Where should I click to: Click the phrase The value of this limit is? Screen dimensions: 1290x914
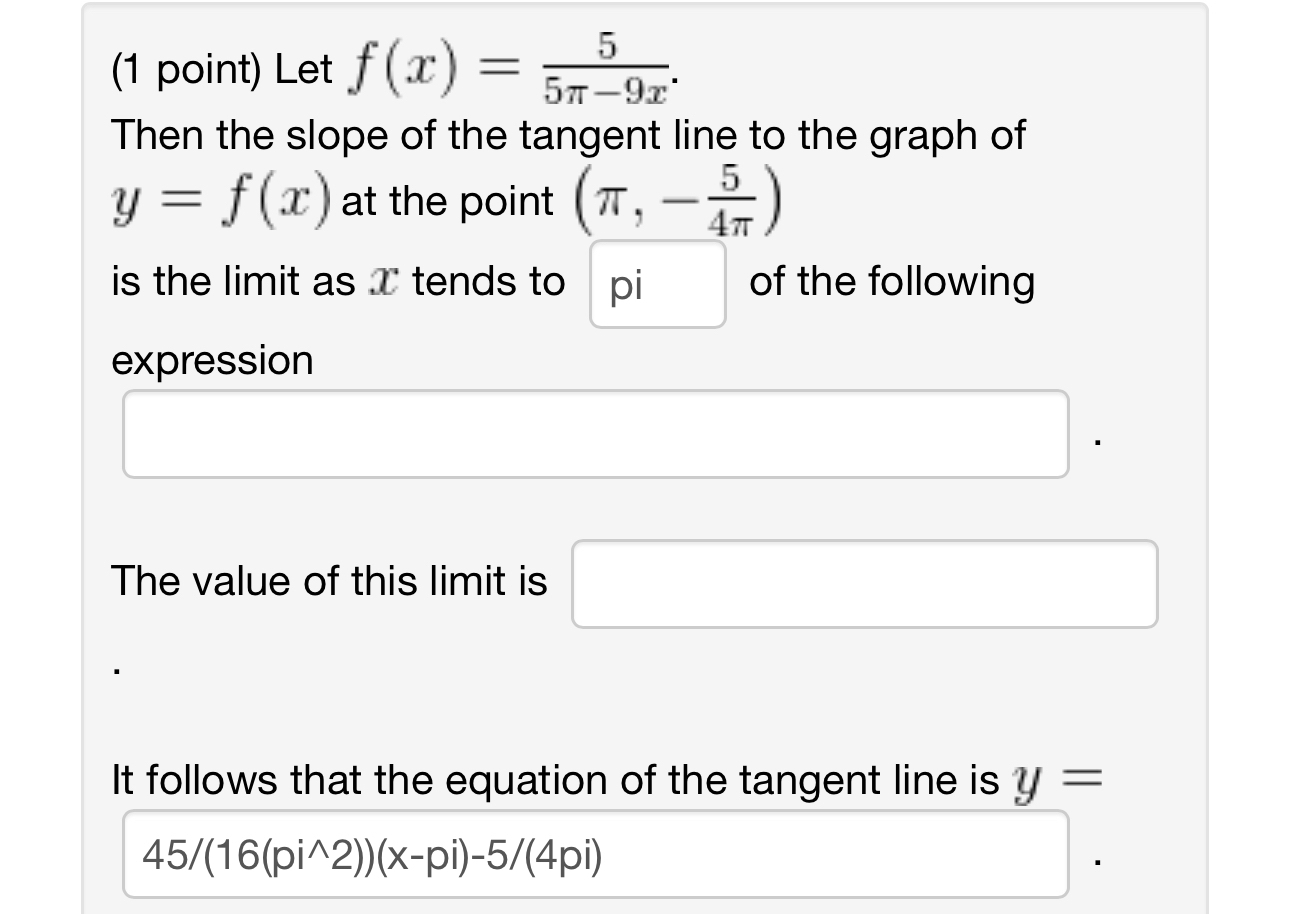(x=328, y=580)
